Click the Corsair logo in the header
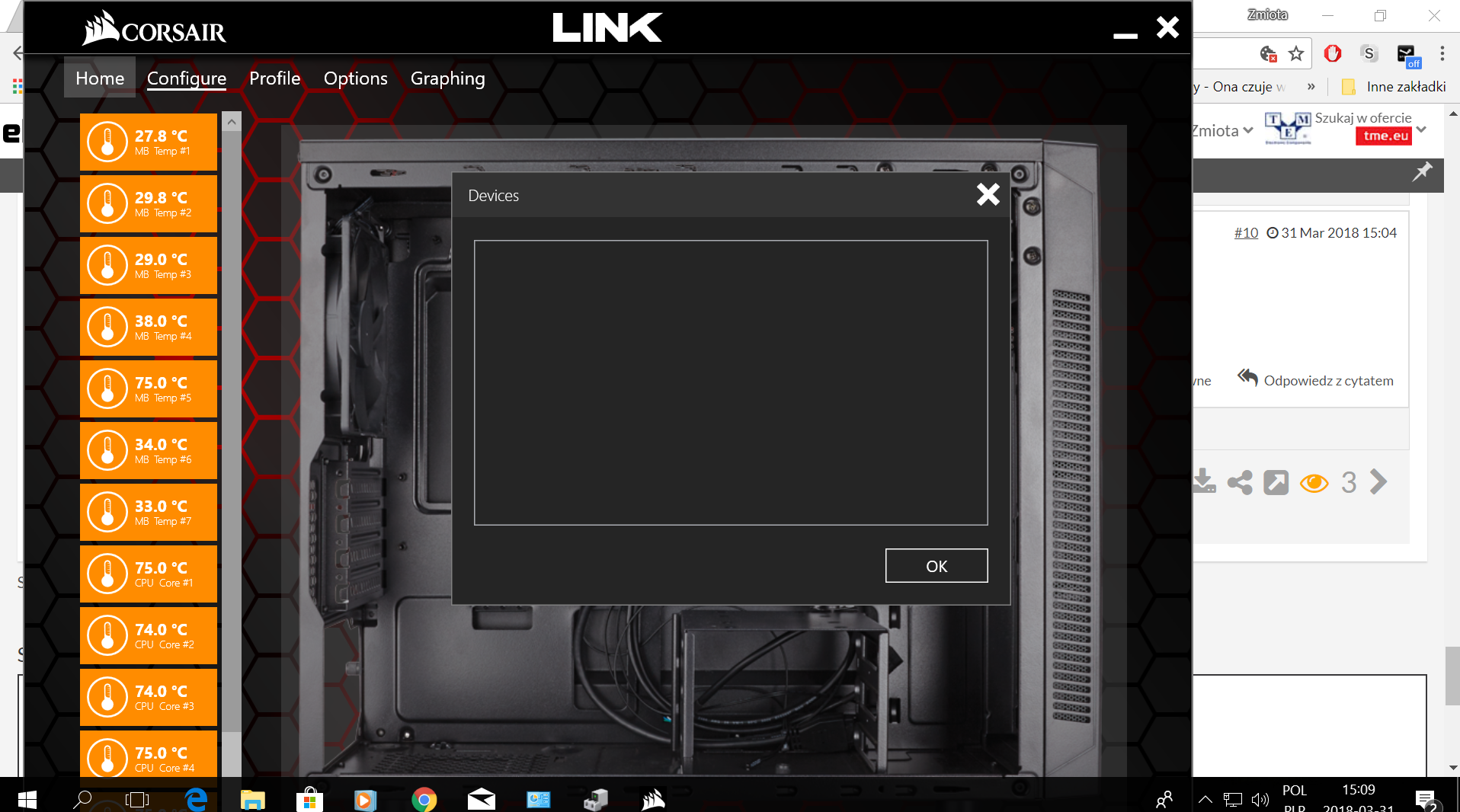This screenshot has width=1460, height=812. (154, 28)
